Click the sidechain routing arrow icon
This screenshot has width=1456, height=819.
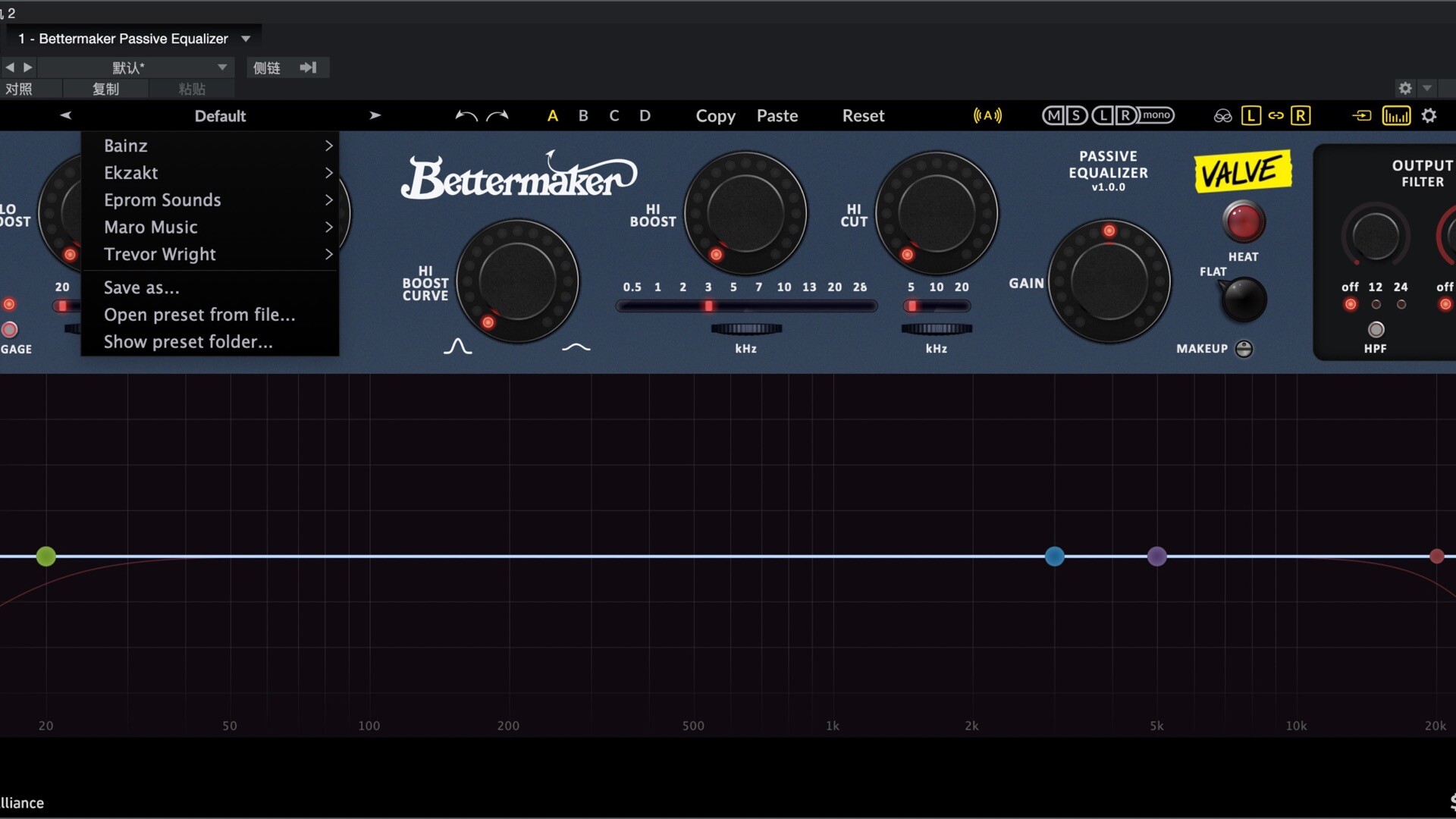tap(308, 67)
